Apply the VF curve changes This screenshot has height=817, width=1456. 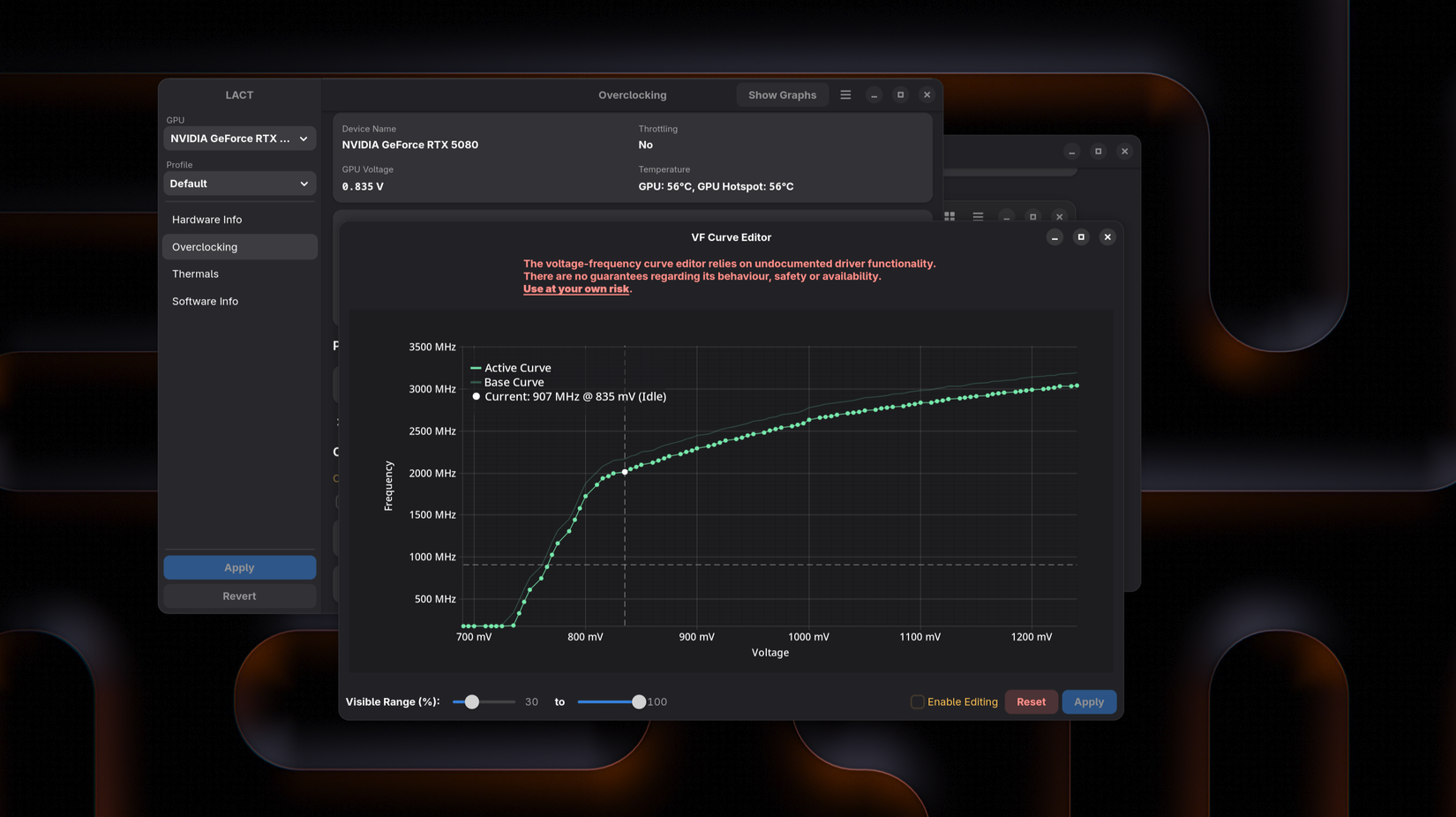tap(1089, 702)
